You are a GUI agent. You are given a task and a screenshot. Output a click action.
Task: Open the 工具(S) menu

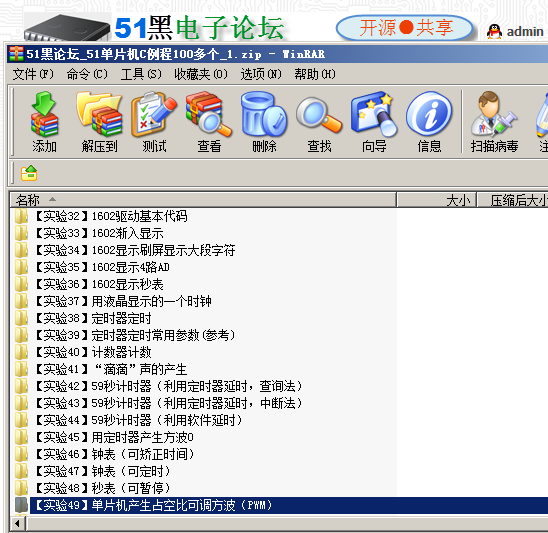[141, 74]
